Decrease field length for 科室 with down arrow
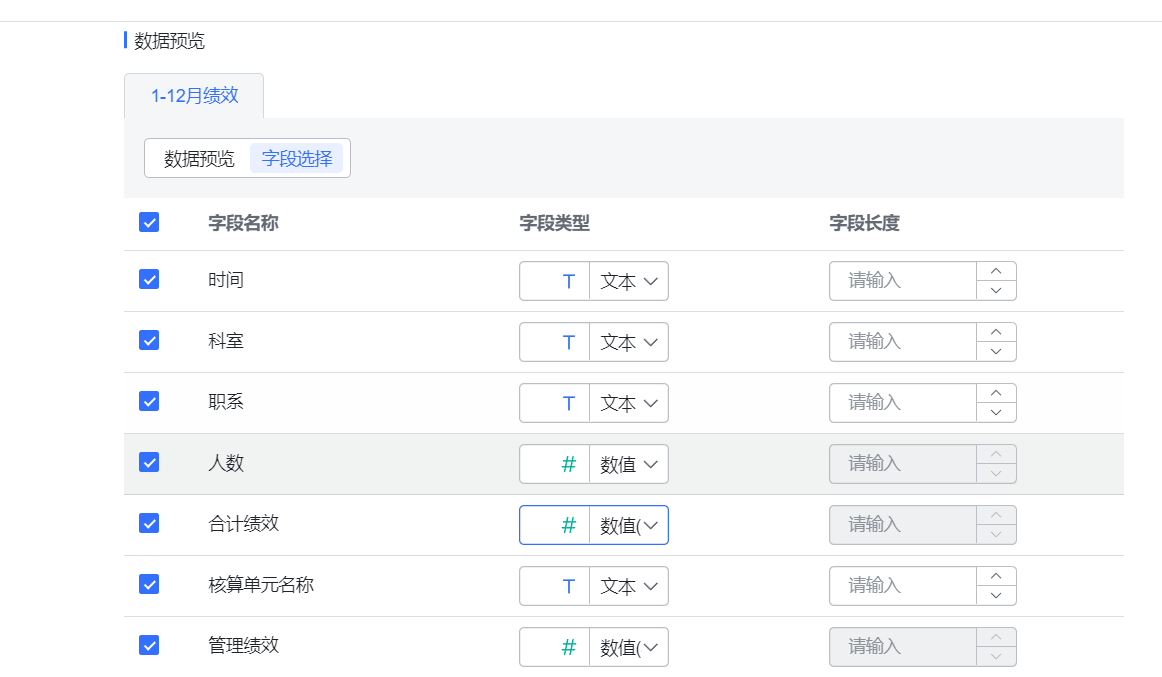Viewport: 1162px width, 677px height. coord(996,351)
